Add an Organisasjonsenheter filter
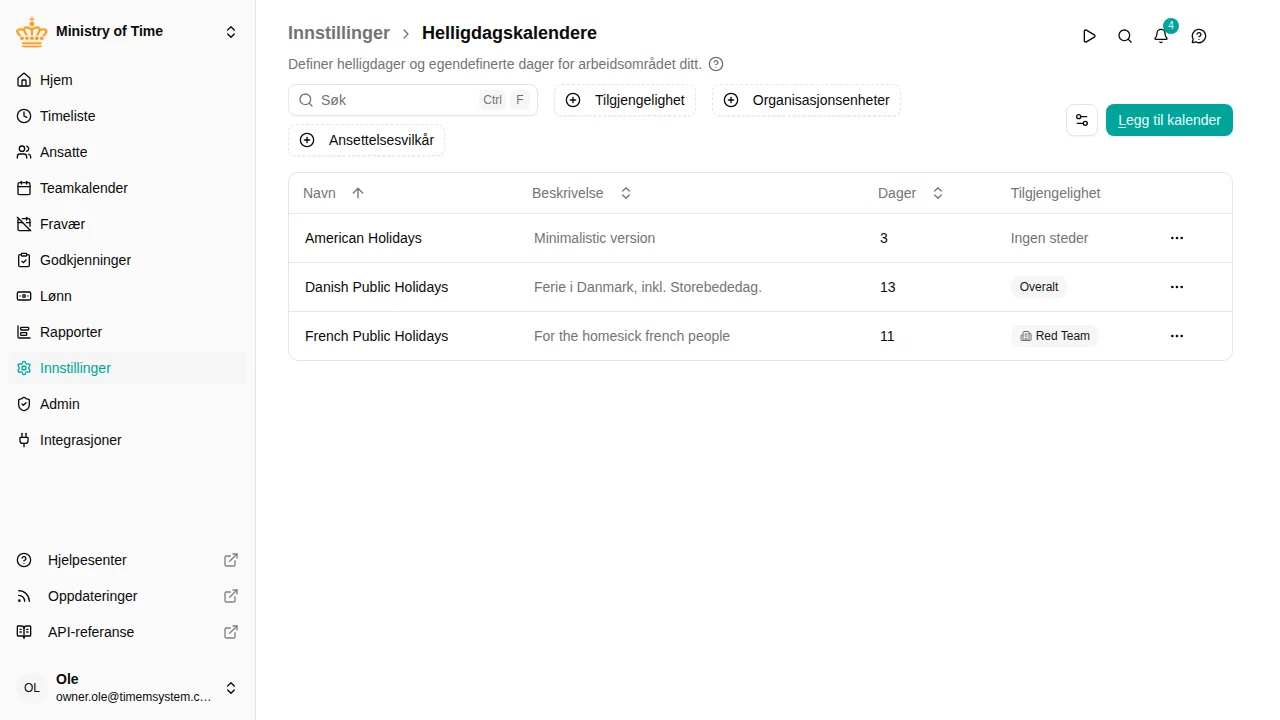 [807, 100]
